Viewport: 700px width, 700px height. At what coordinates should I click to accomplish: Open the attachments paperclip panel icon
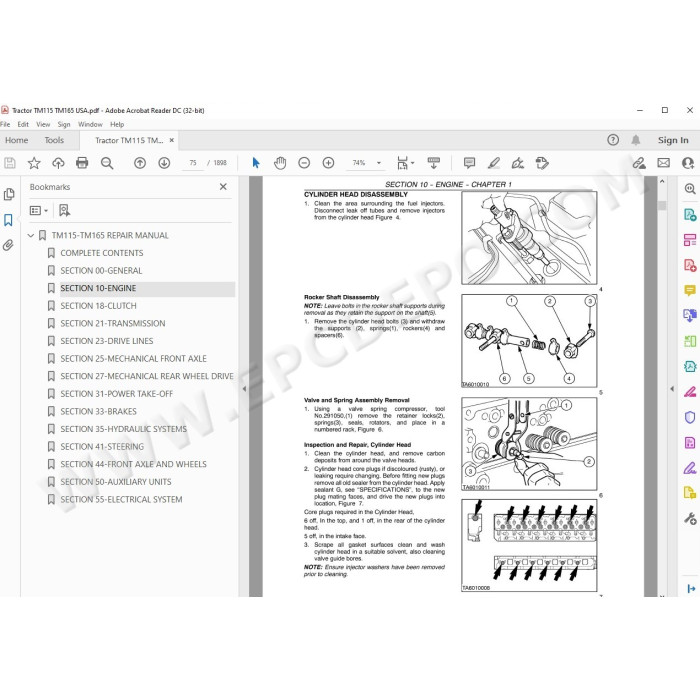pos(8,245)
